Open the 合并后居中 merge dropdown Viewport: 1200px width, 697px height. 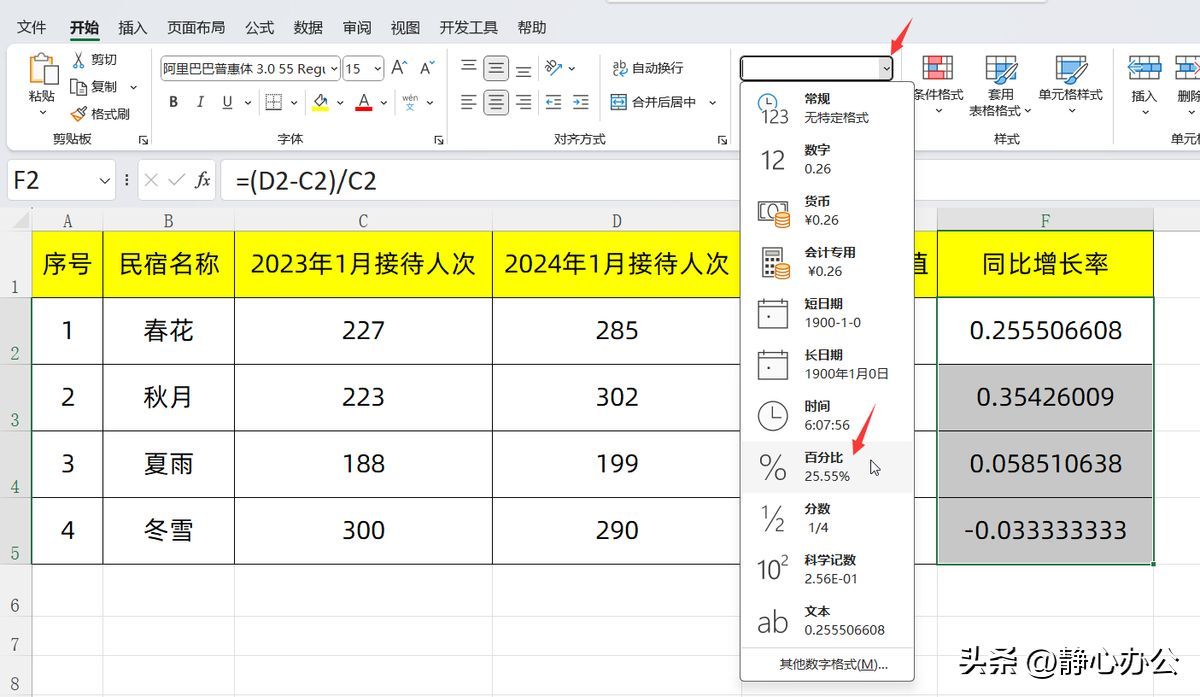(x=712, y=103)
